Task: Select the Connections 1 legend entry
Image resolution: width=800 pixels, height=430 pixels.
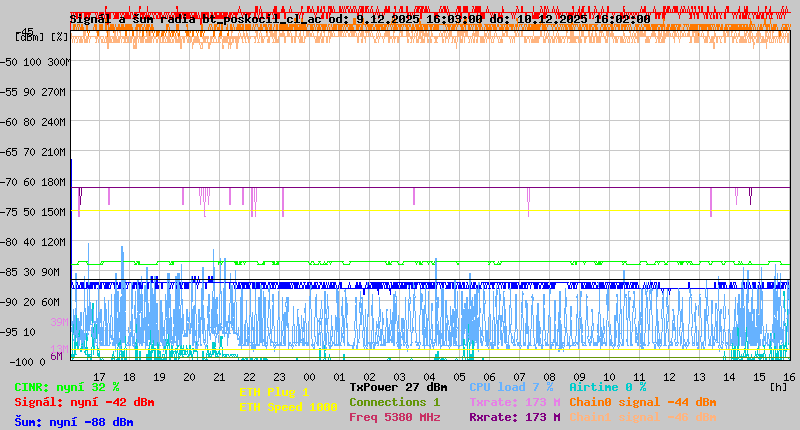Action: (394, 402)
